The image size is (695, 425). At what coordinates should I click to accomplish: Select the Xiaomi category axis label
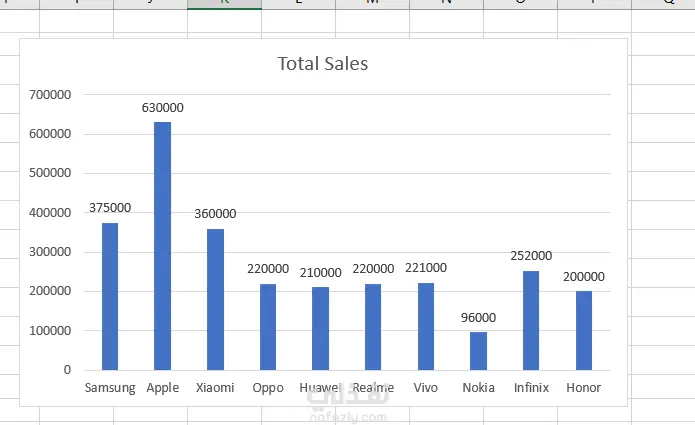(x=215, y=388)
